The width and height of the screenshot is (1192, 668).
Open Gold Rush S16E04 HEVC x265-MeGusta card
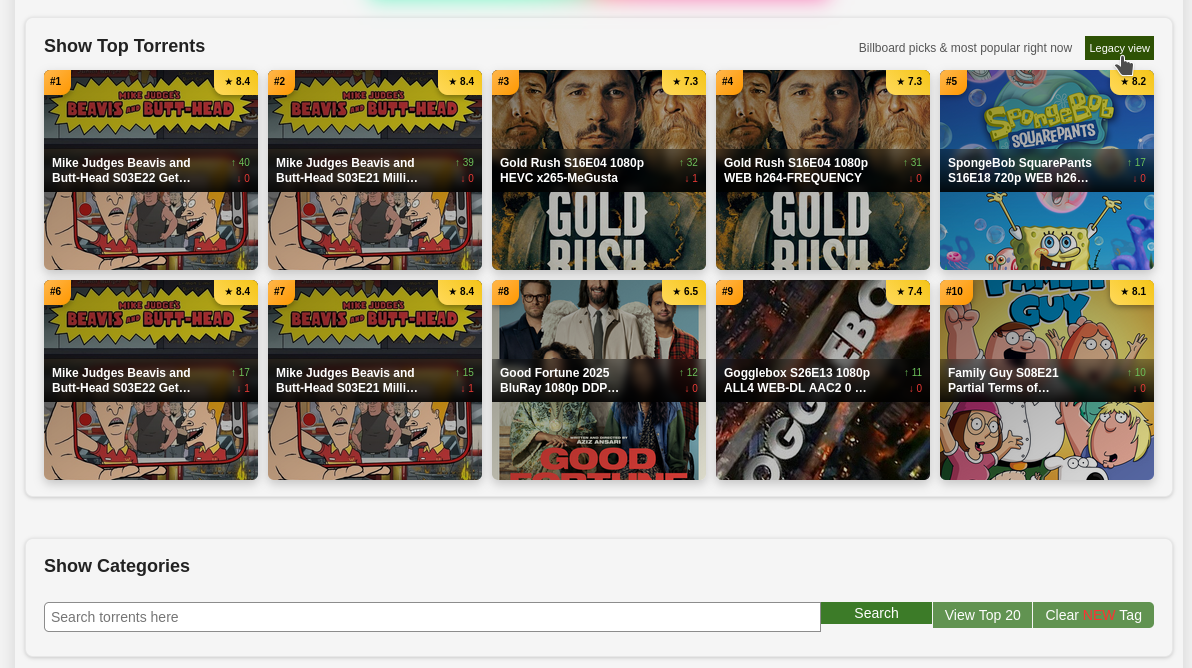click(x=598, y=170)
